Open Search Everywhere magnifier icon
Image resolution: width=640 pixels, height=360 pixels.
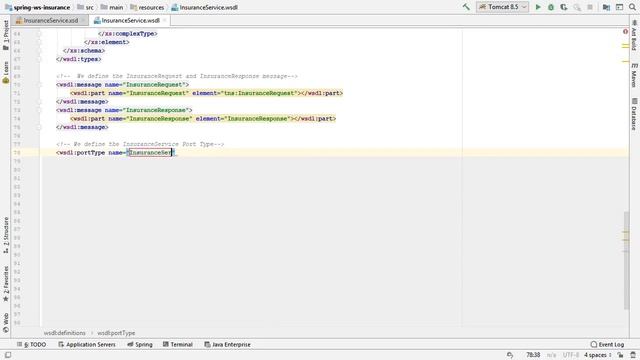coord(632,7)
